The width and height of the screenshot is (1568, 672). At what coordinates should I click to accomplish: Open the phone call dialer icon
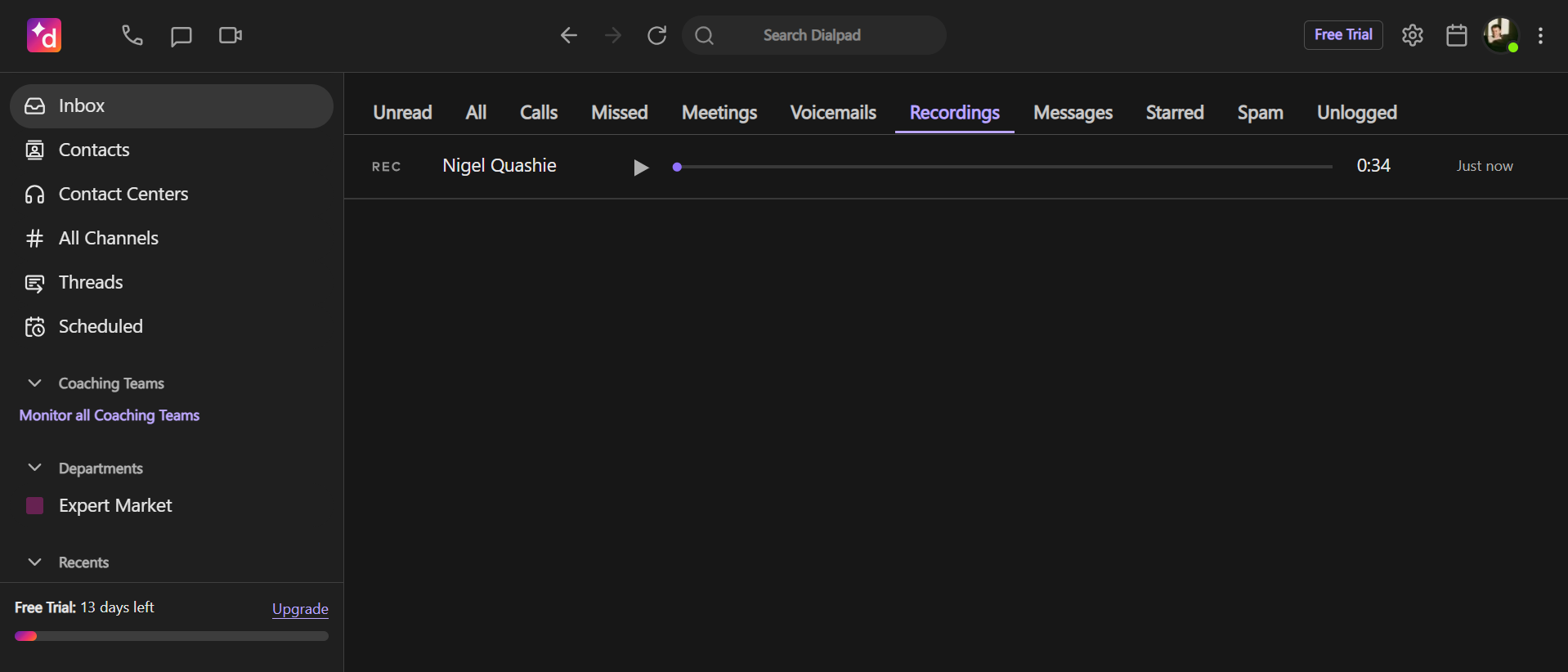(x=132, y=35)
